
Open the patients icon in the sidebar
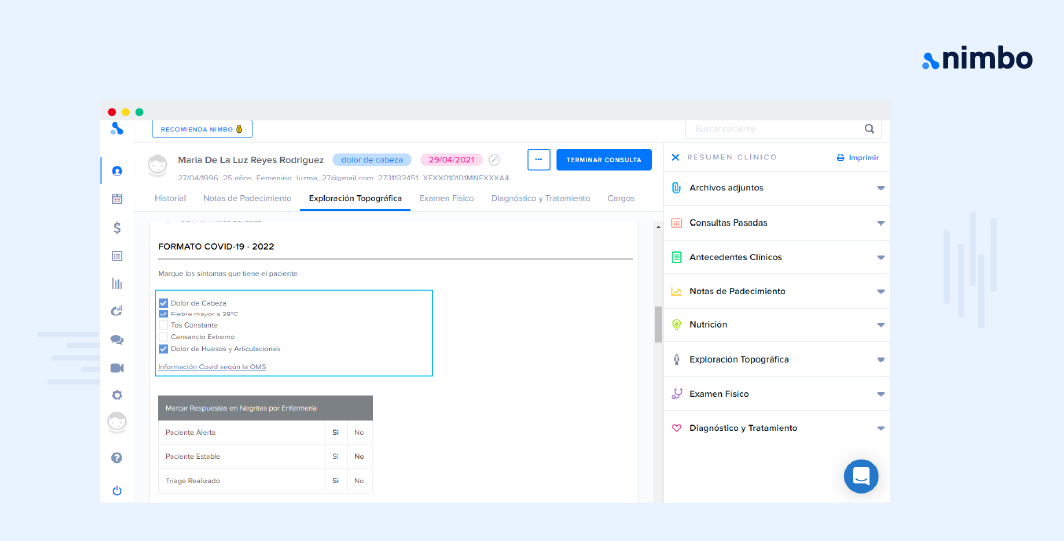tap(117, 171)
